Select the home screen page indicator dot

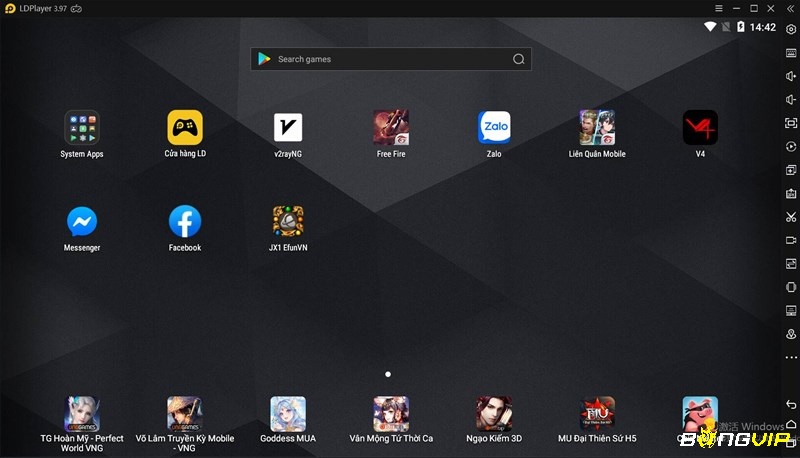point(388,374)
